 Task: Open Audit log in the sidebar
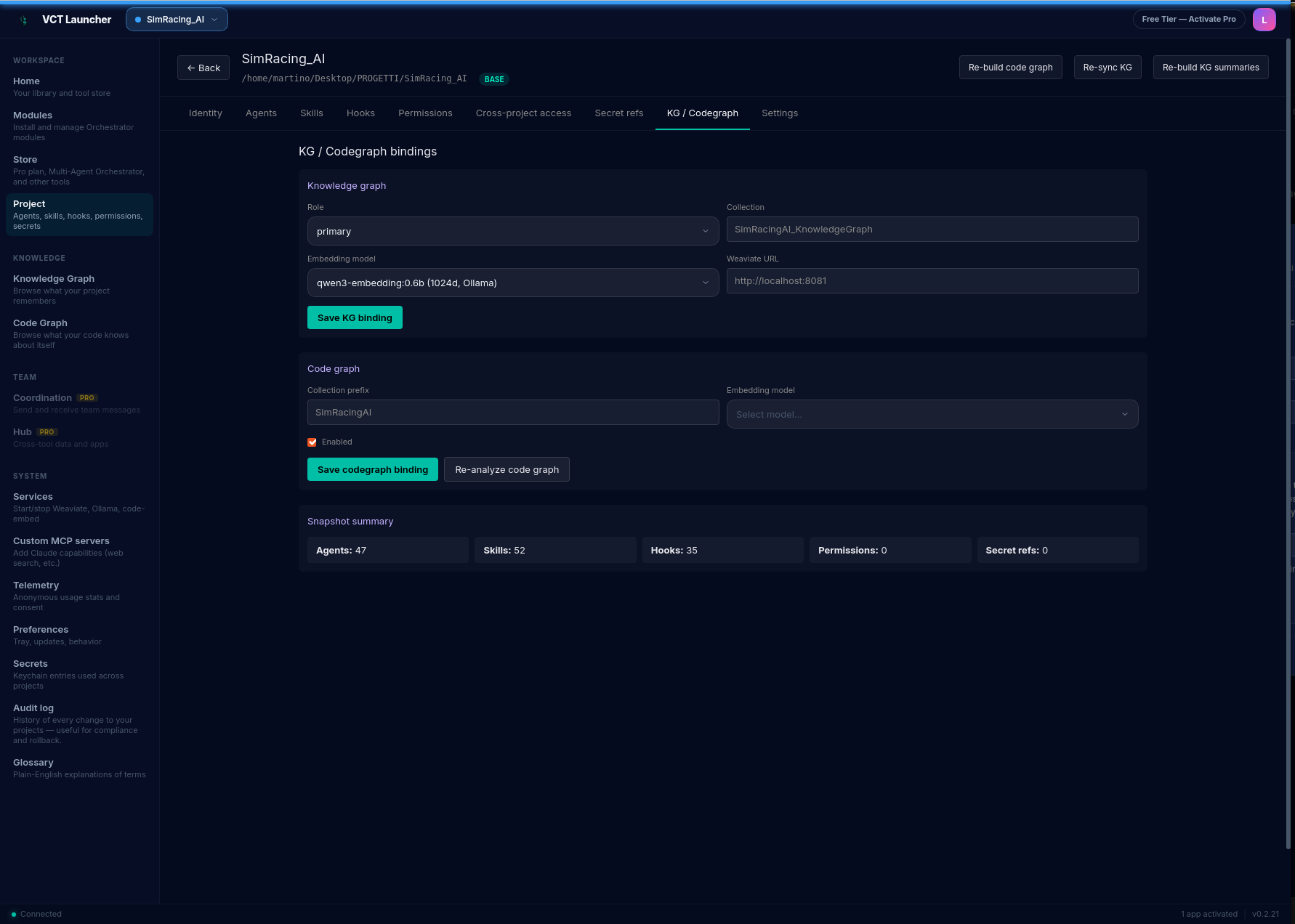(79, 724)
